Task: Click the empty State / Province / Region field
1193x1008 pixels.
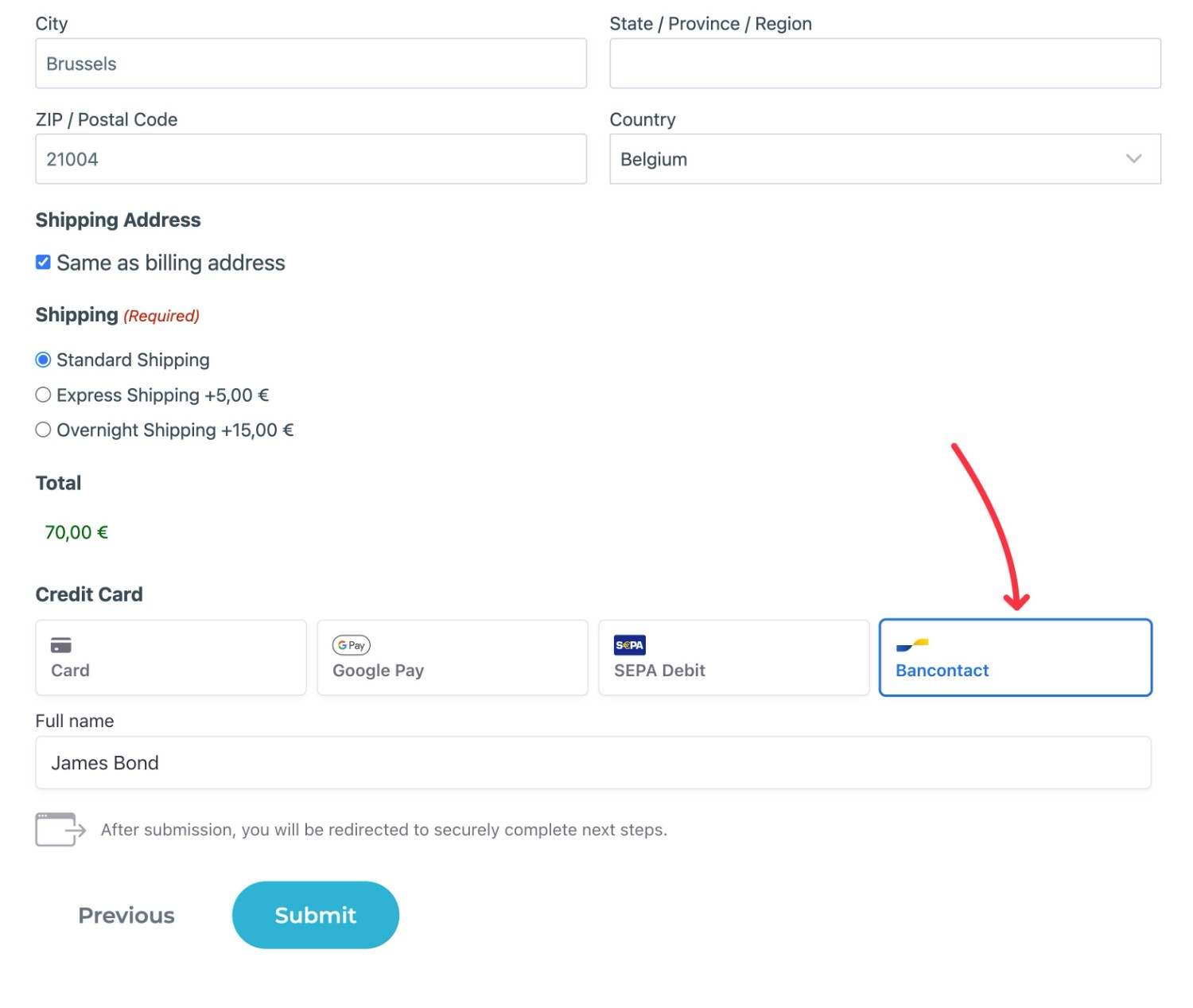Action: (x=885, y=64)
